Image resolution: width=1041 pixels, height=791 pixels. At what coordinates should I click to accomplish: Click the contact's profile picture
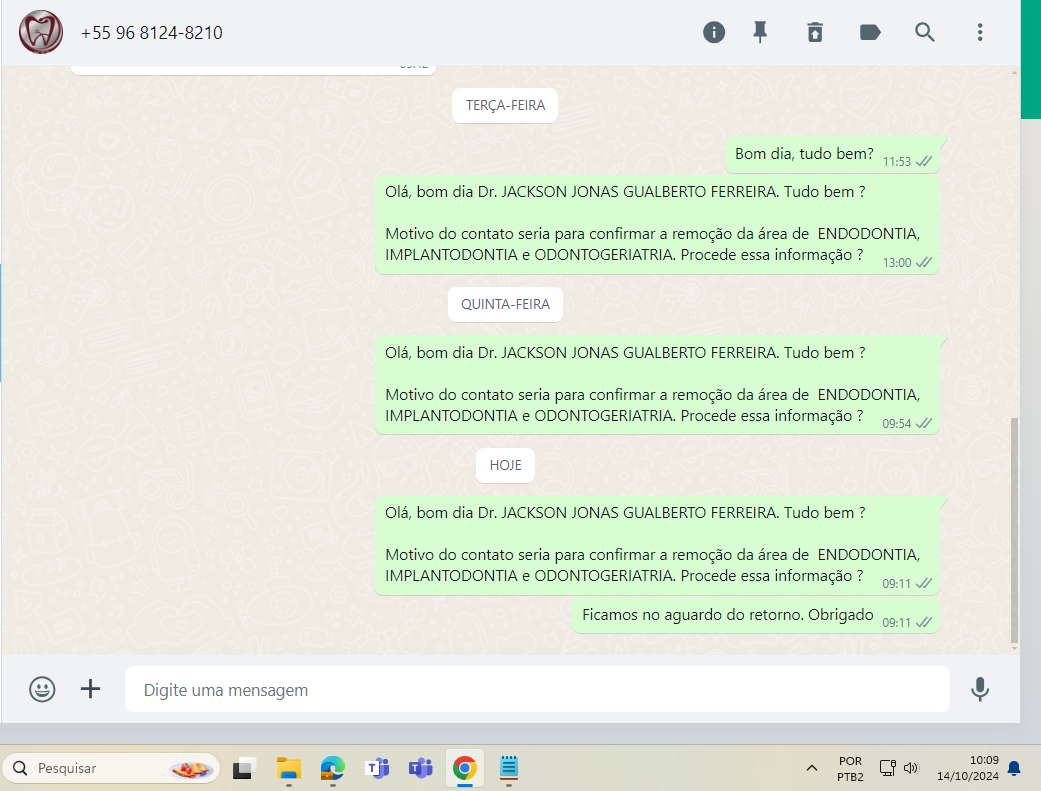tap(41, 32)
